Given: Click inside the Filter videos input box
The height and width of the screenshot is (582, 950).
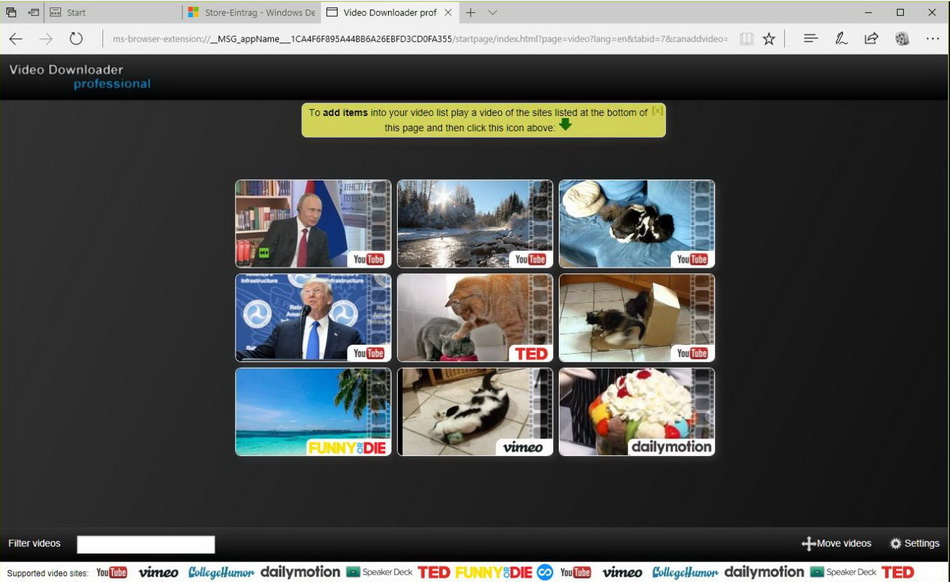Looking at the screenshot, I should [144, 544].
